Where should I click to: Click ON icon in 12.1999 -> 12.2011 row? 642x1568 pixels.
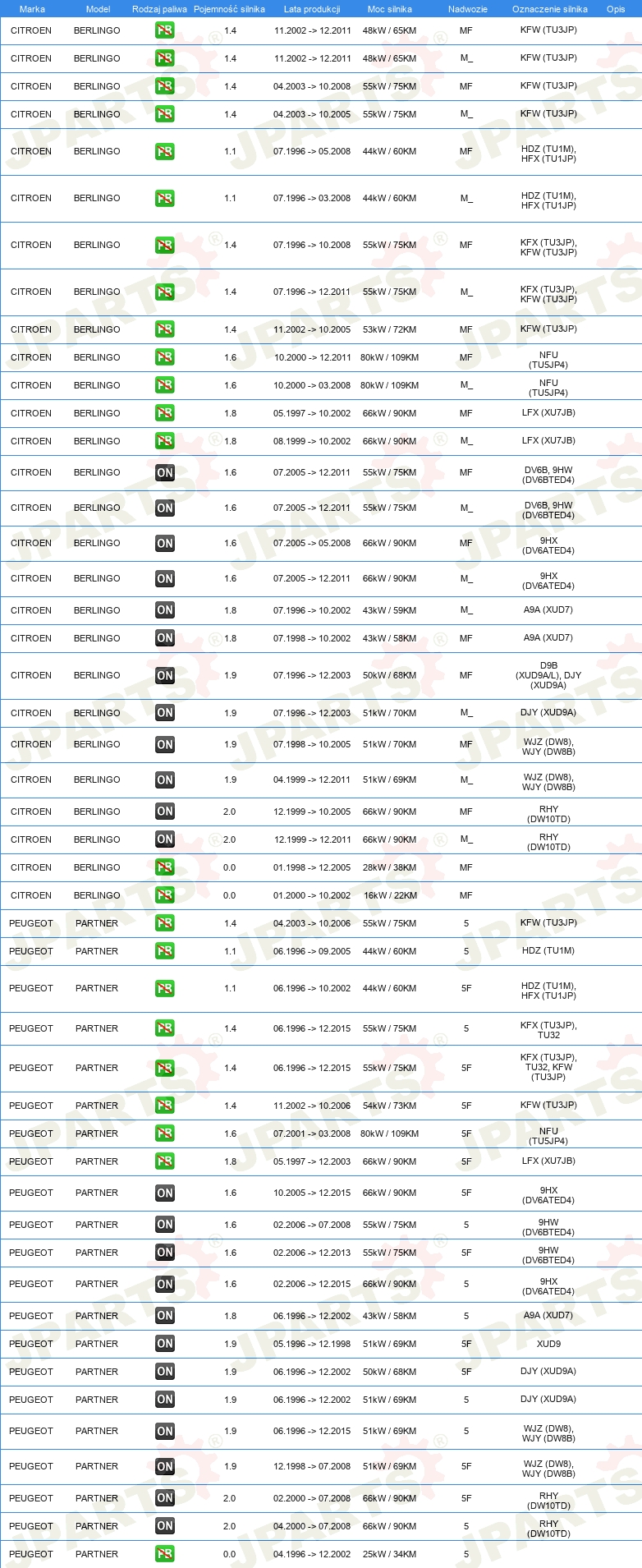pyautogui.click(x=165, y=839)
